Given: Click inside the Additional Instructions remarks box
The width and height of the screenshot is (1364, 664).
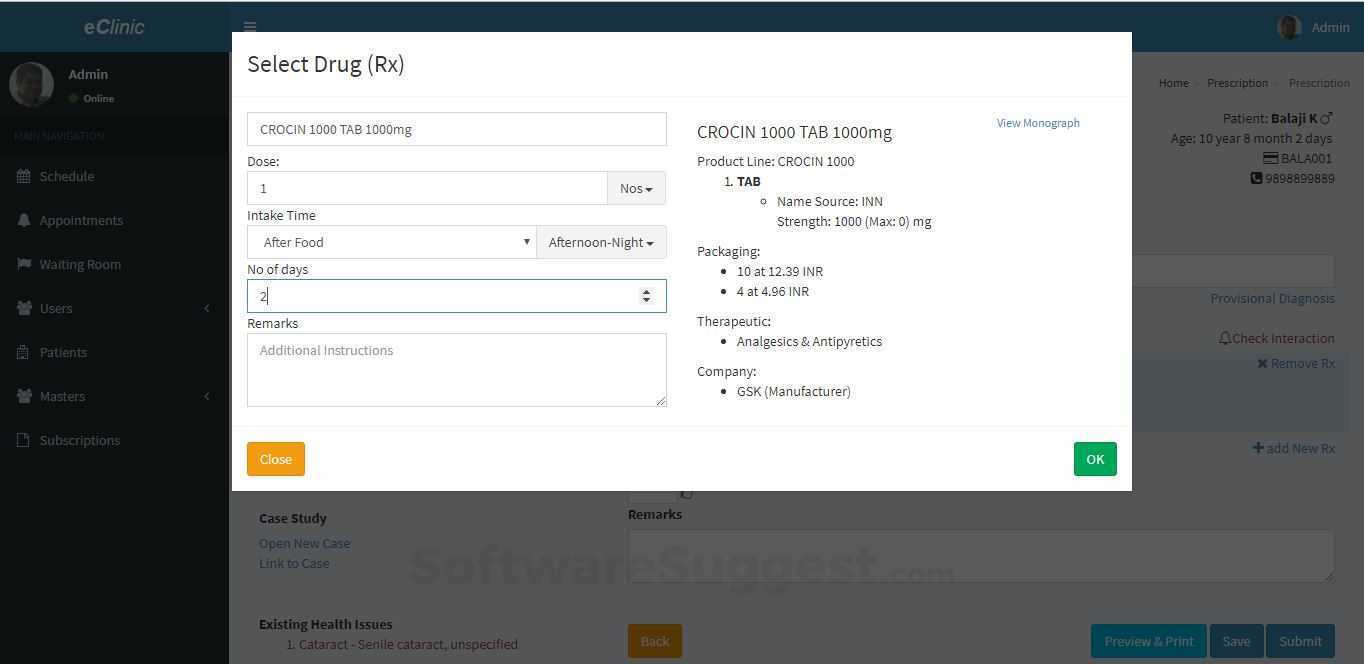Looking at the screenshot, I should click(456, 369).
